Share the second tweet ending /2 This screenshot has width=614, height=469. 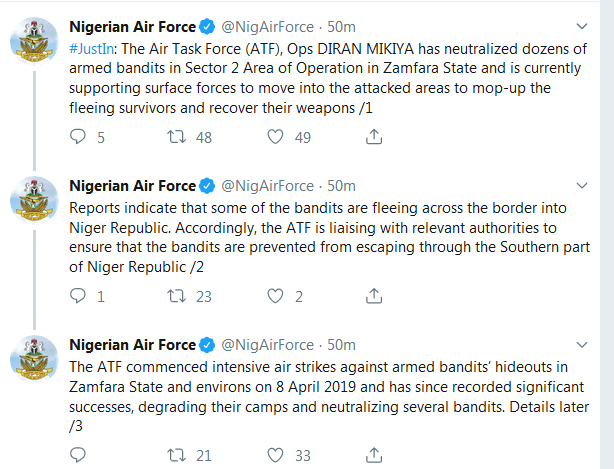(x=374, y=296)
